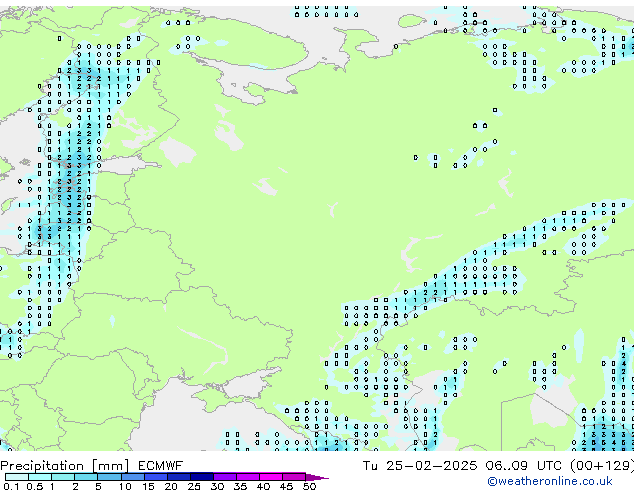634x490 pixels.
Task: Click the '06..09 UTC' time label
Action: tap(524, 466)
